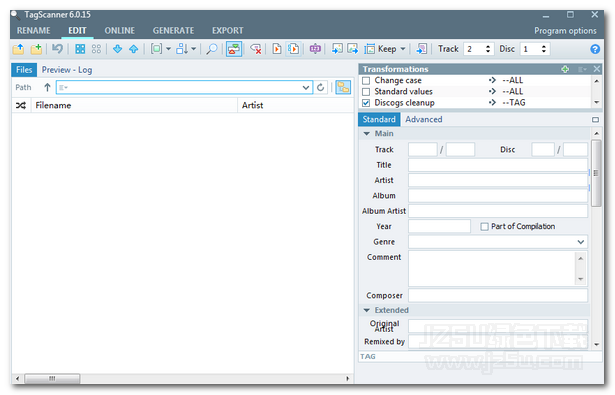Sort by the Filename column header

pyautogui.click(x=134, y=106)
